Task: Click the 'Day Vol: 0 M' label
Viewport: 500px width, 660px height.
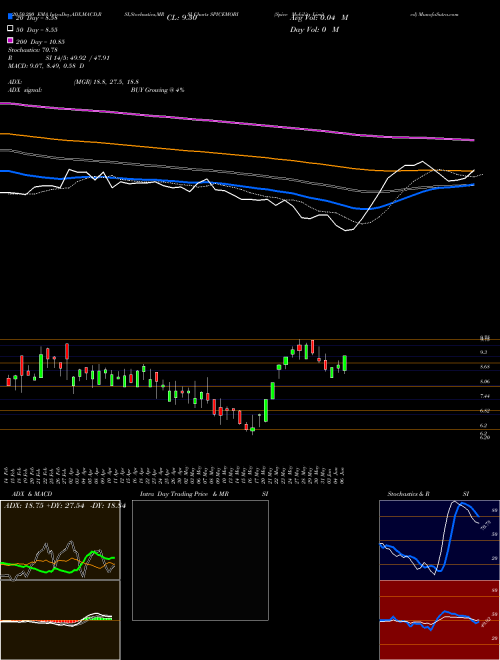Action: point(314,29)
